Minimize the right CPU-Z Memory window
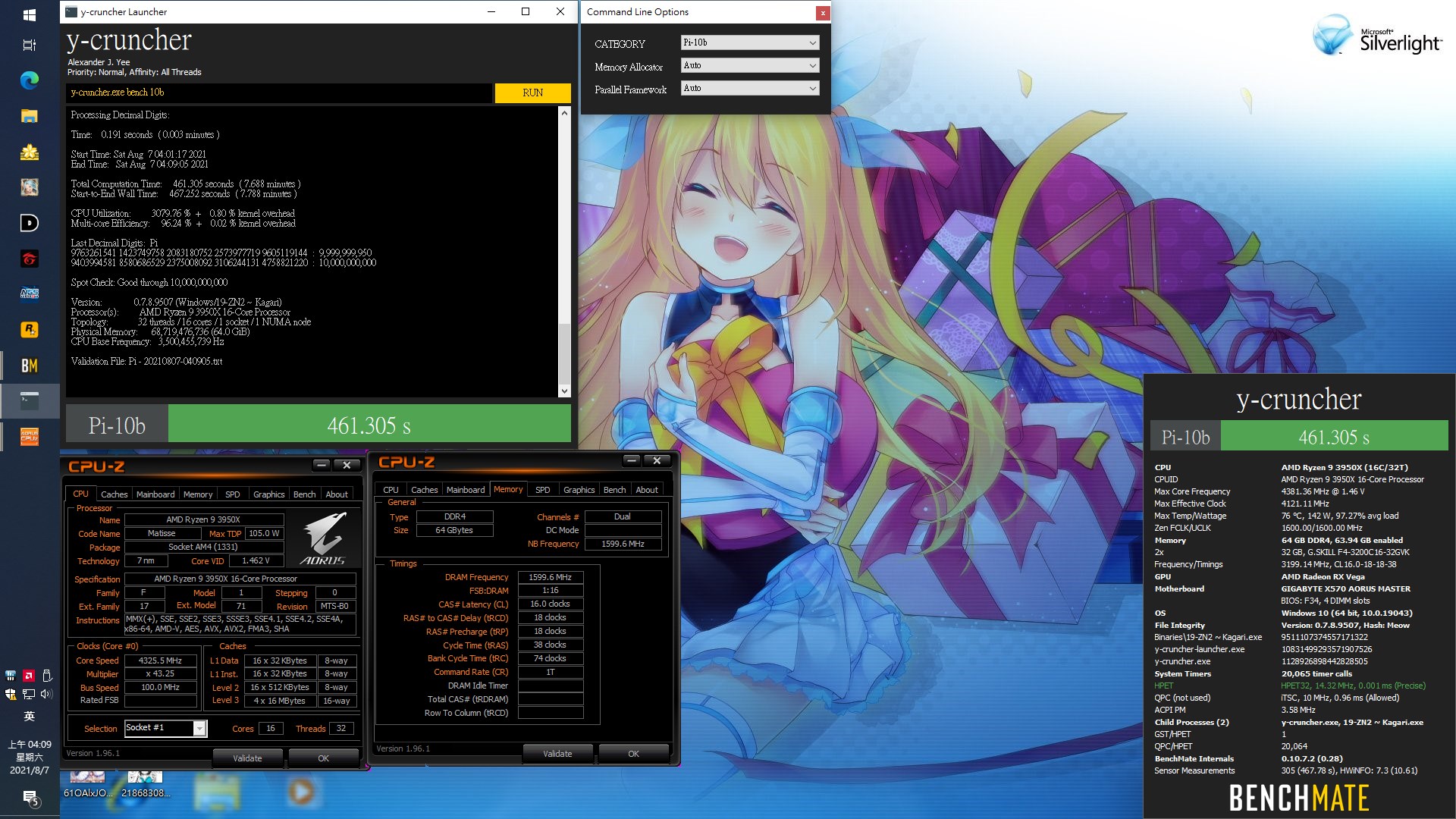Screen dimensions: 1456x819 point(632,461)
